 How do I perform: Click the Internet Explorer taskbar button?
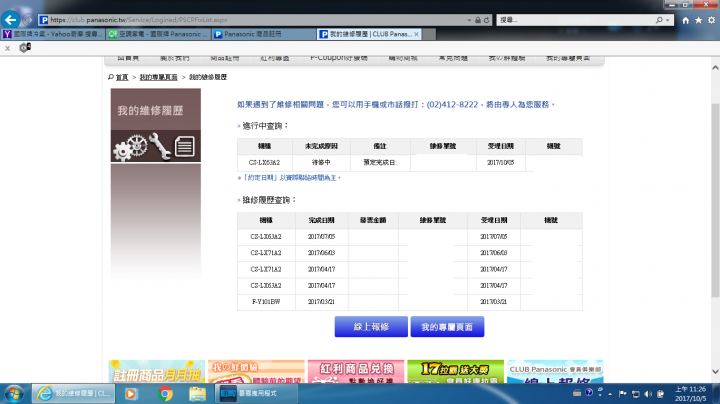[x=73, y=394]
